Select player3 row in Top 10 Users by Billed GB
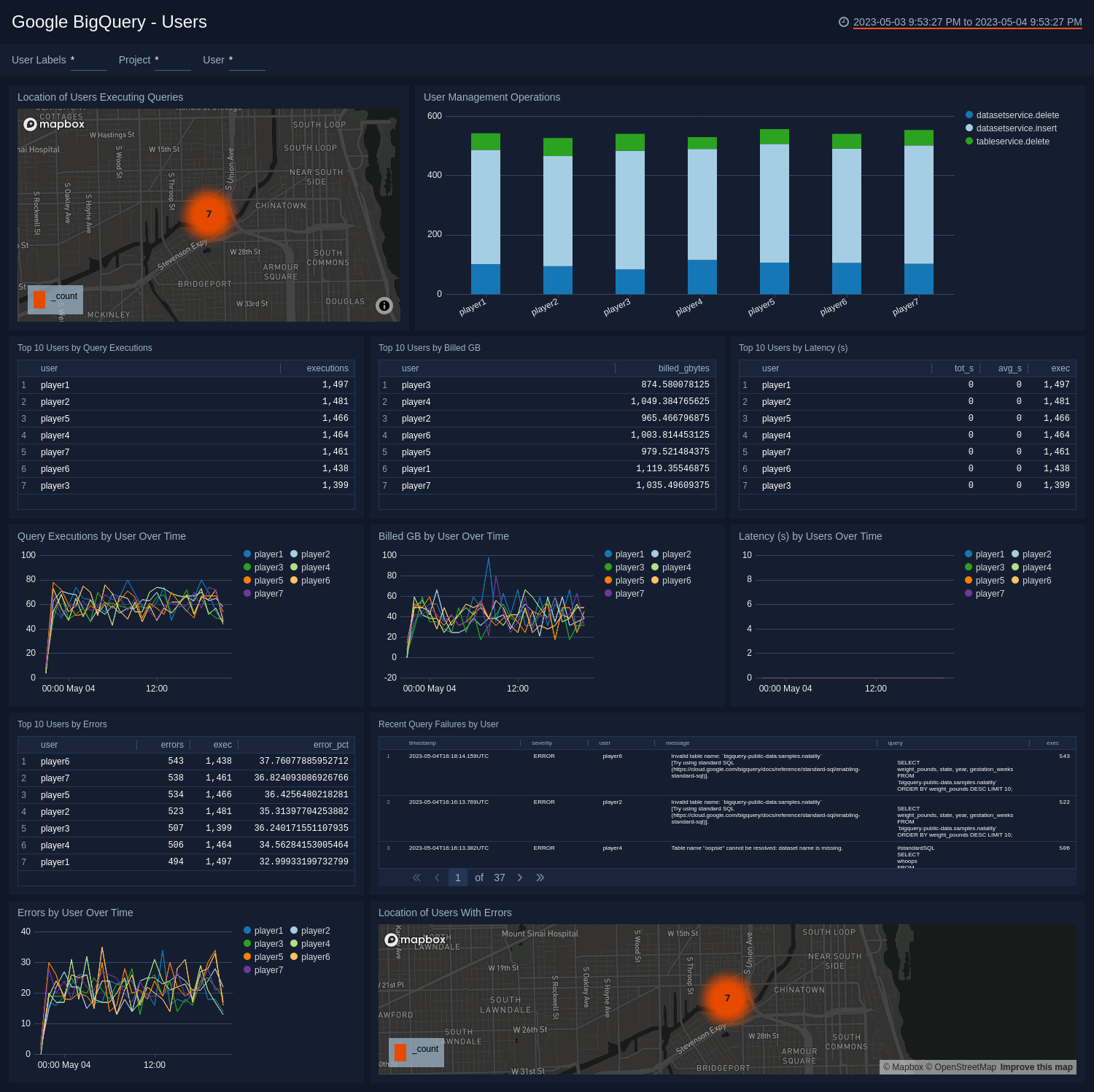Screen dimensions: 1094x1092 (x=547, y=385)
